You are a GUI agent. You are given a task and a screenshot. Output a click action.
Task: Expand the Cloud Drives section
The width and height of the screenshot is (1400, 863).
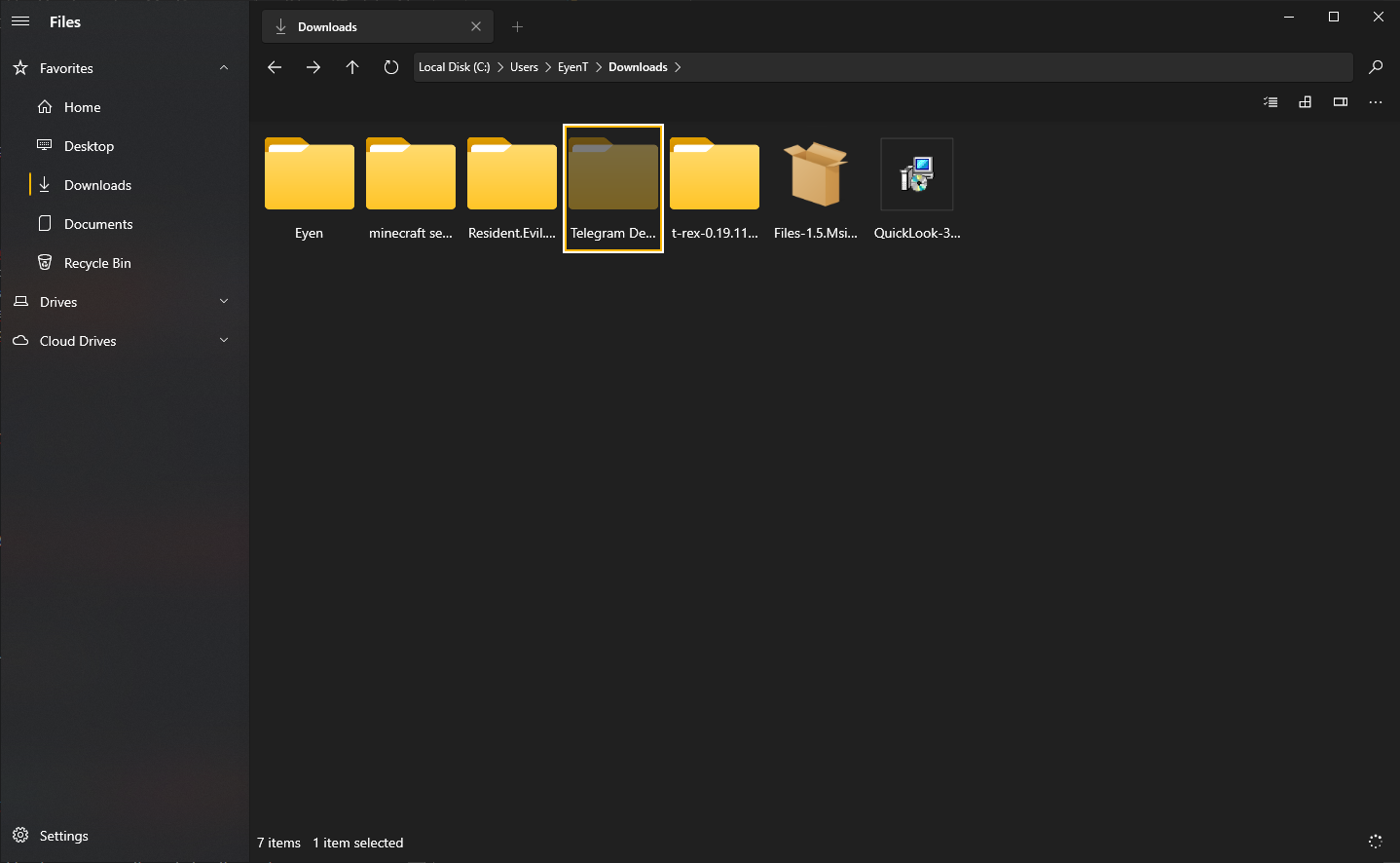[223, 341]
